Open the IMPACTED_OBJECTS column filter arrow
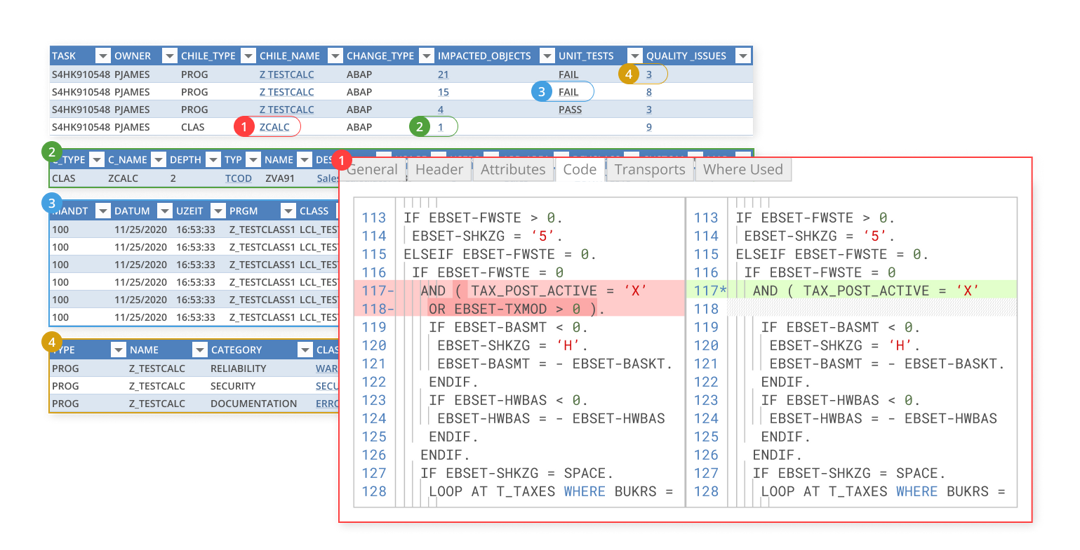 (547, 56)
